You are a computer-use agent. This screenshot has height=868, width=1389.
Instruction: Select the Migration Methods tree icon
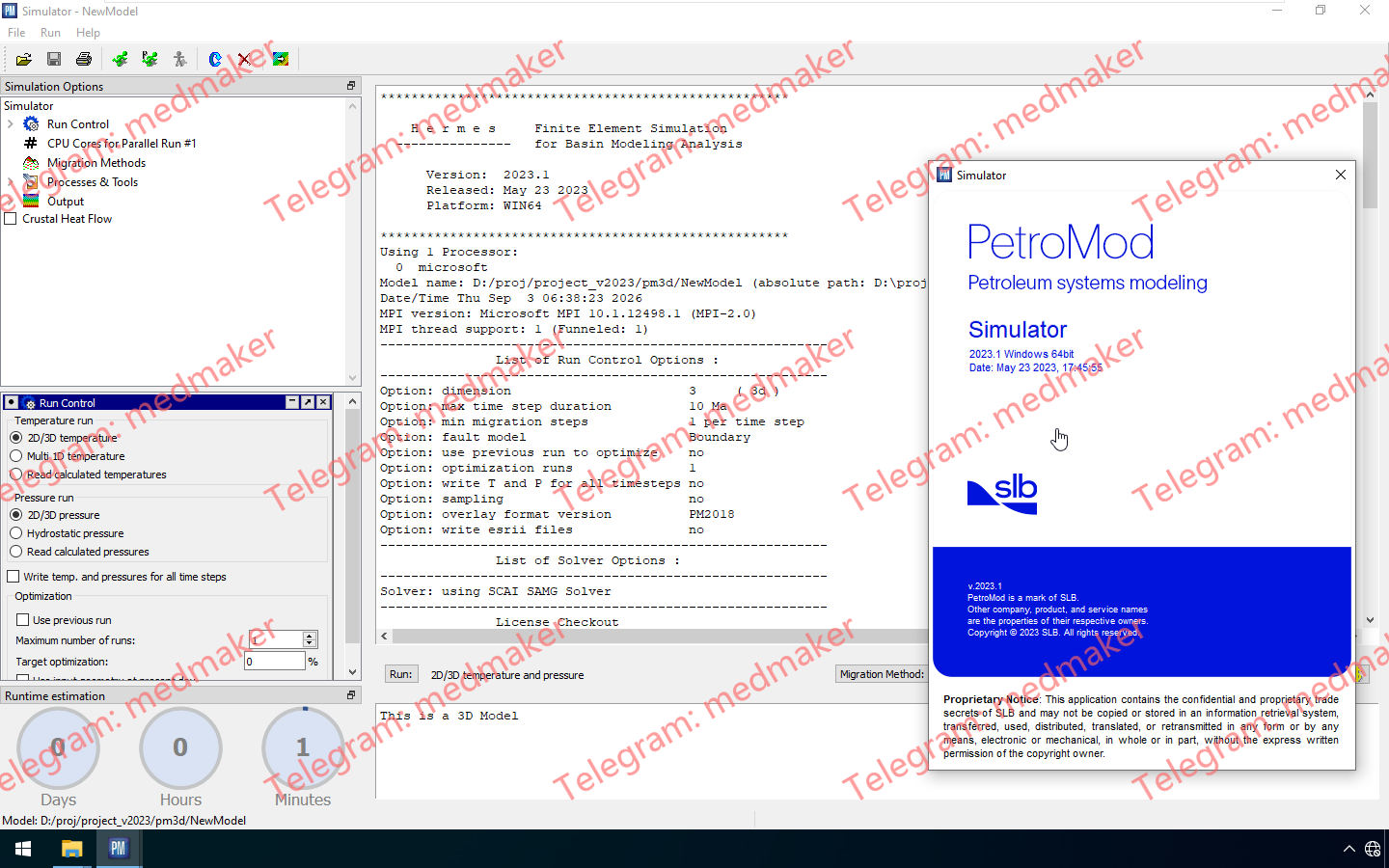[31, 163]
